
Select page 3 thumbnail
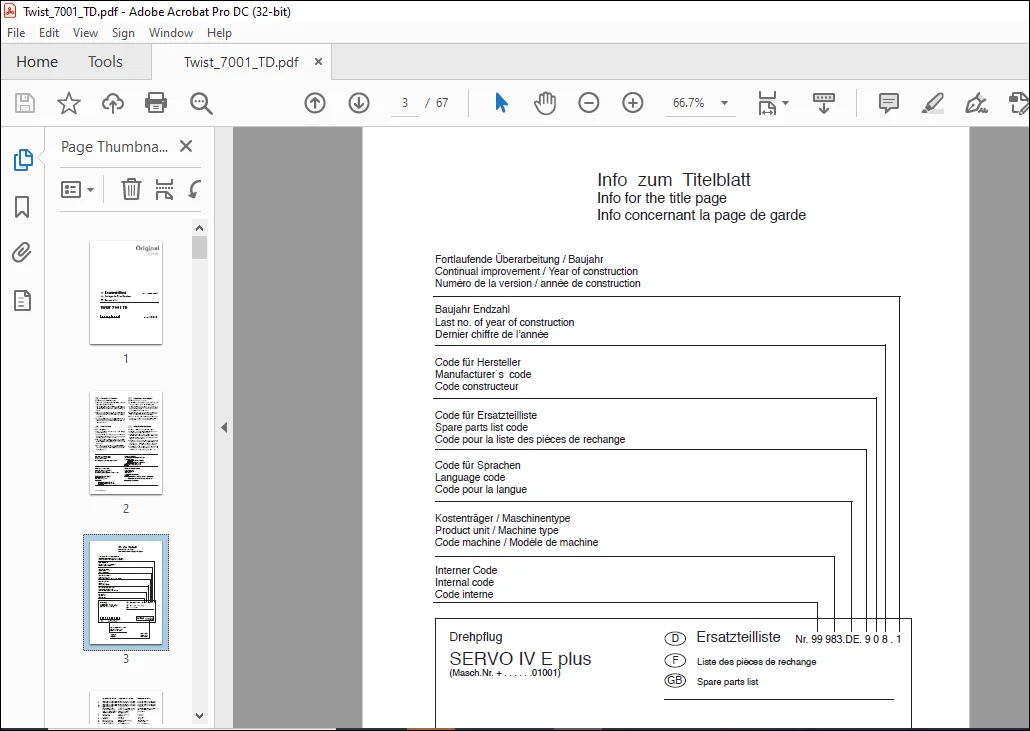[126, 592]
